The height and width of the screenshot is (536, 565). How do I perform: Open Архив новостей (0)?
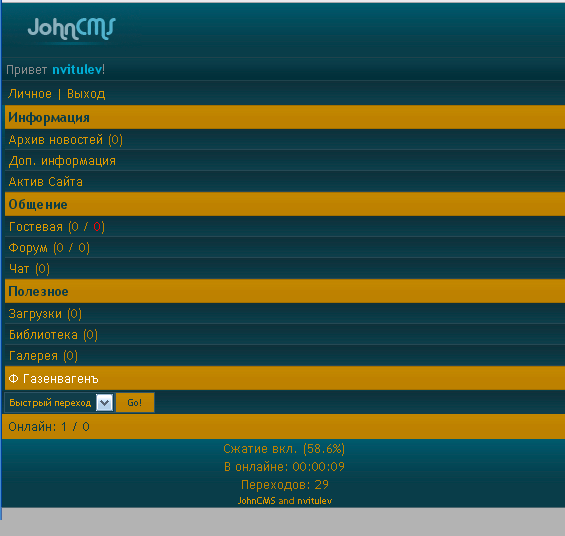[x=66, y=140]
